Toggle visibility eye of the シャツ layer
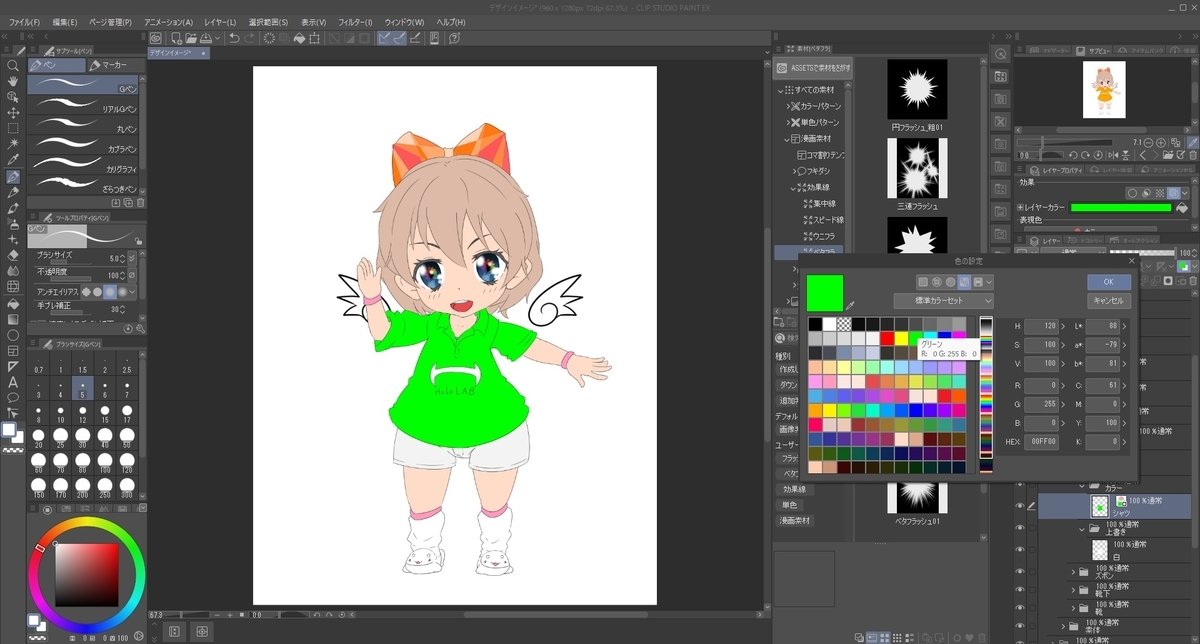Image resolution: width=1200 pixels, height=644 pixels. pyautogui.click(x=1020, y=505)
